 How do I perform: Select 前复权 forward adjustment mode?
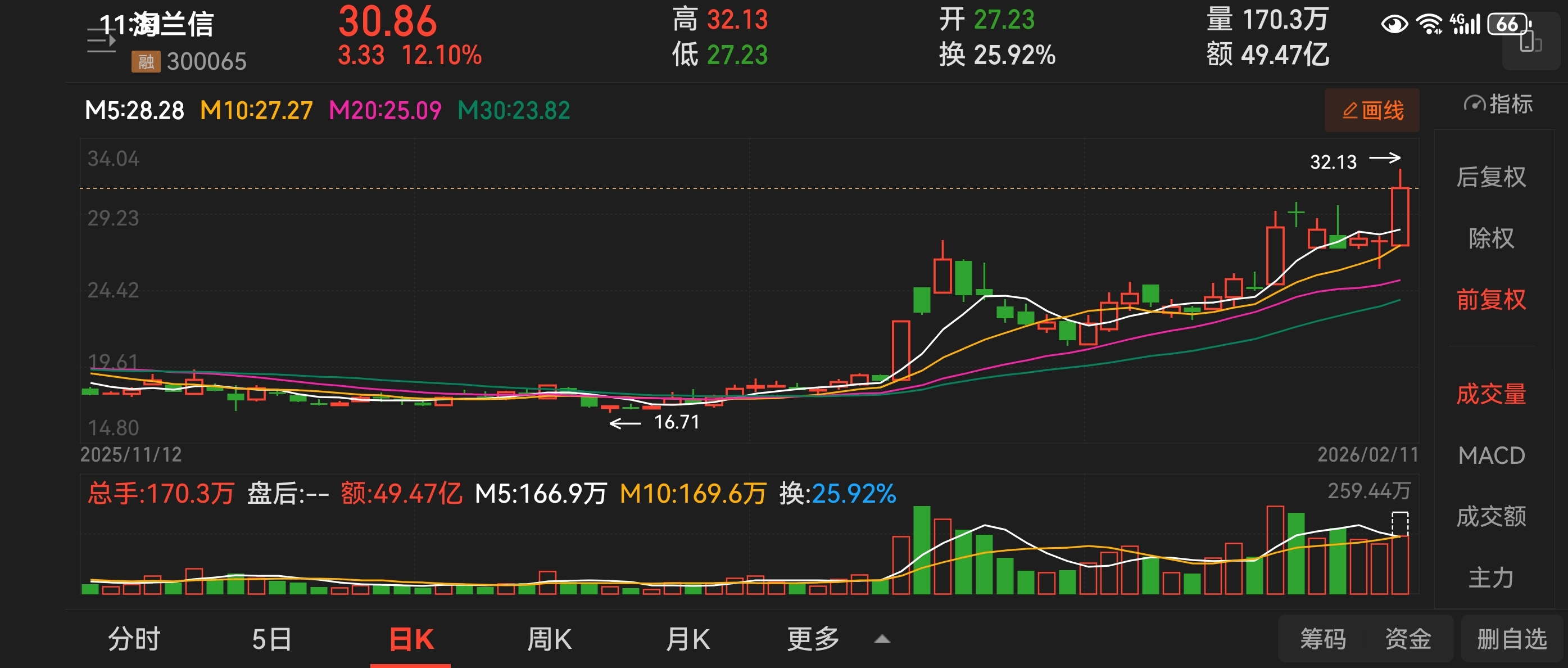[x=1490, y=300]
